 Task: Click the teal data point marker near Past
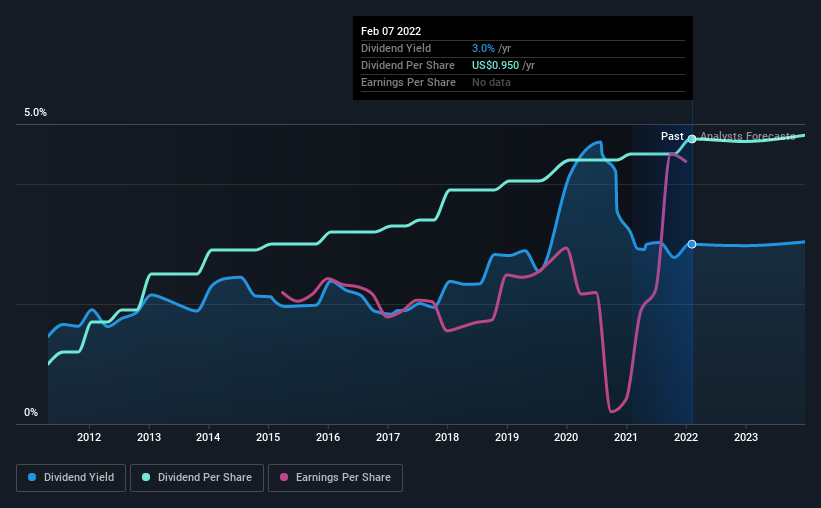click(692, 139)
